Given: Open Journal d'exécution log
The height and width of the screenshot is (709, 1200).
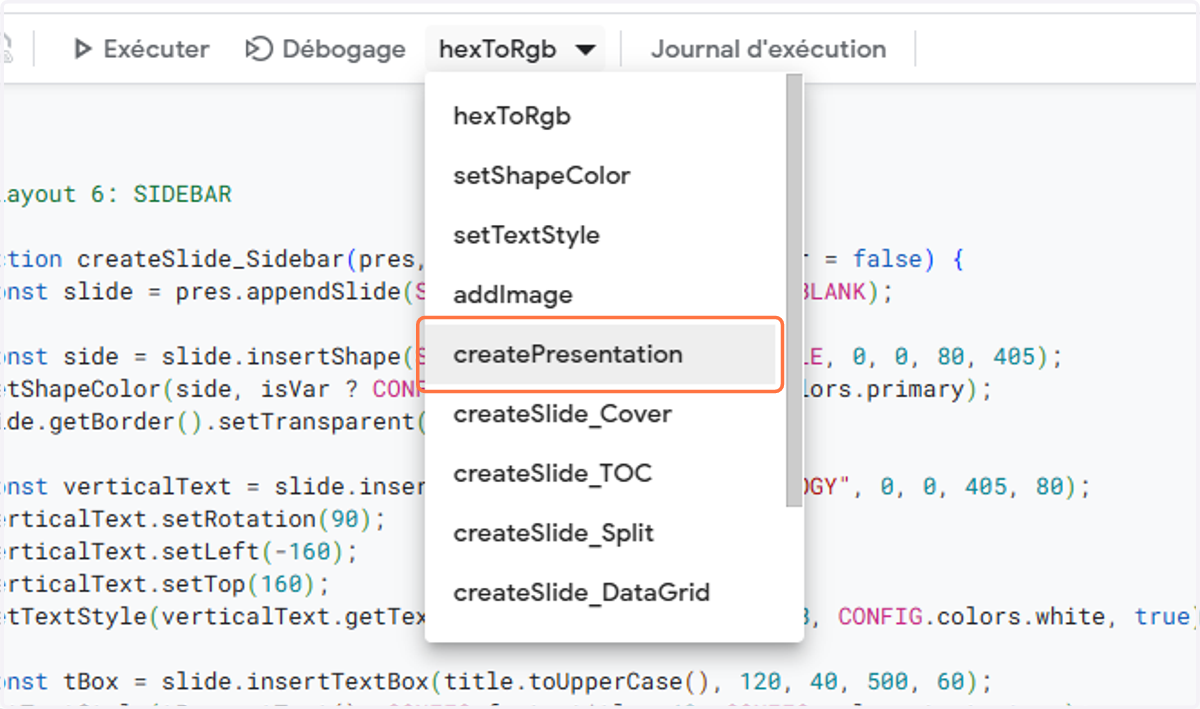Looking at the screenshot, I should pyautogui.click(x=768, y=49).
